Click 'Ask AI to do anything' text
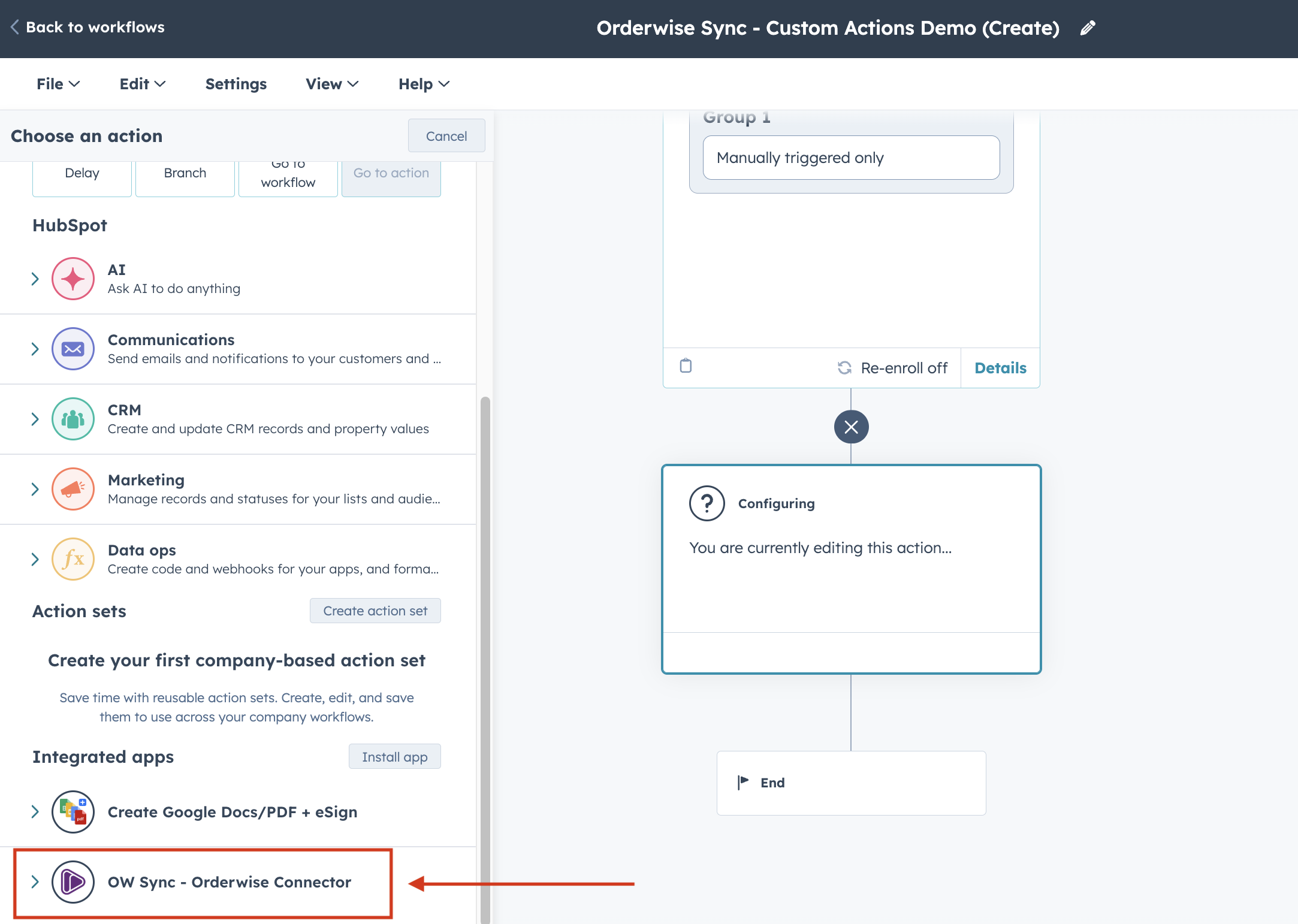 tap(174, 289)
